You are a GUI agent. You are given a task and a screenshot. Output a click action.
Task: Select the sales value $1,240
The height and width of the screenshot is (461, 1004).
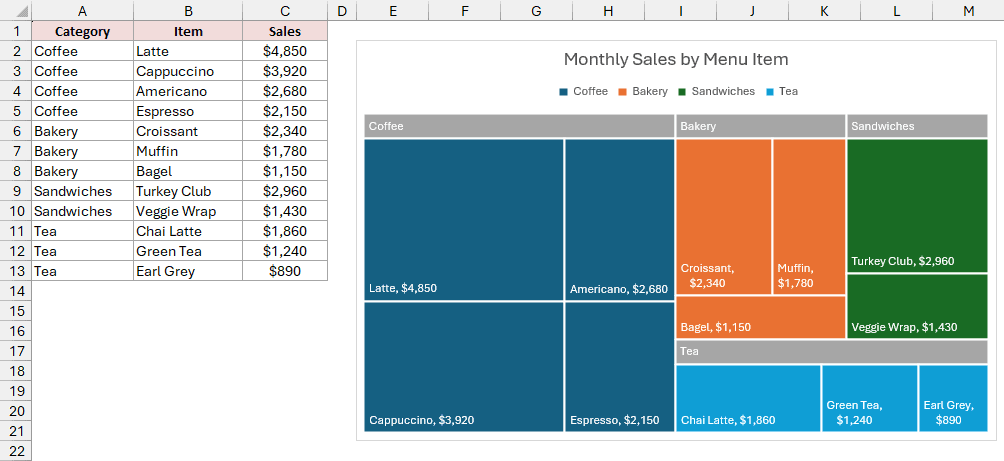(285, 251)
